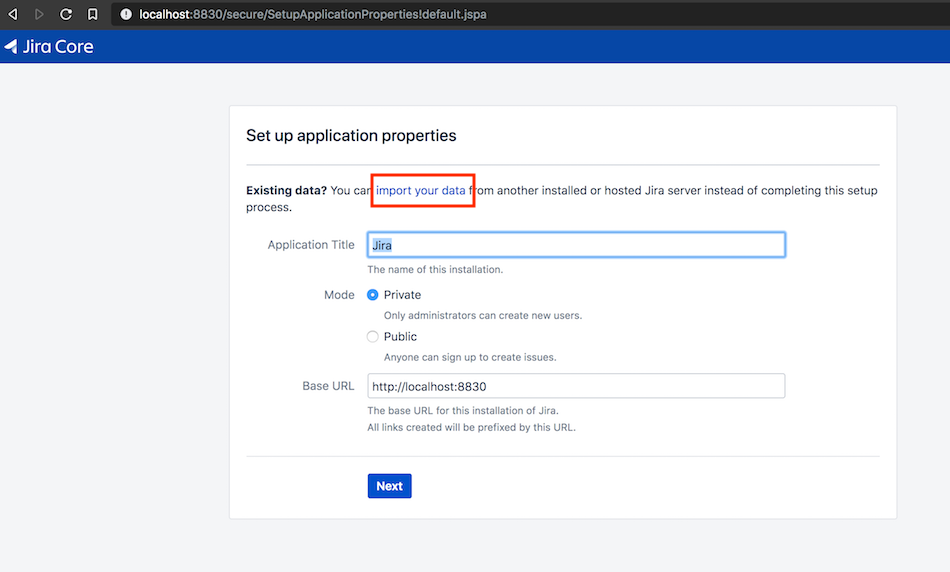The image size is (950, 572).
Task: Click the 'Base URL' label
Action: click(x=328, y=386)
